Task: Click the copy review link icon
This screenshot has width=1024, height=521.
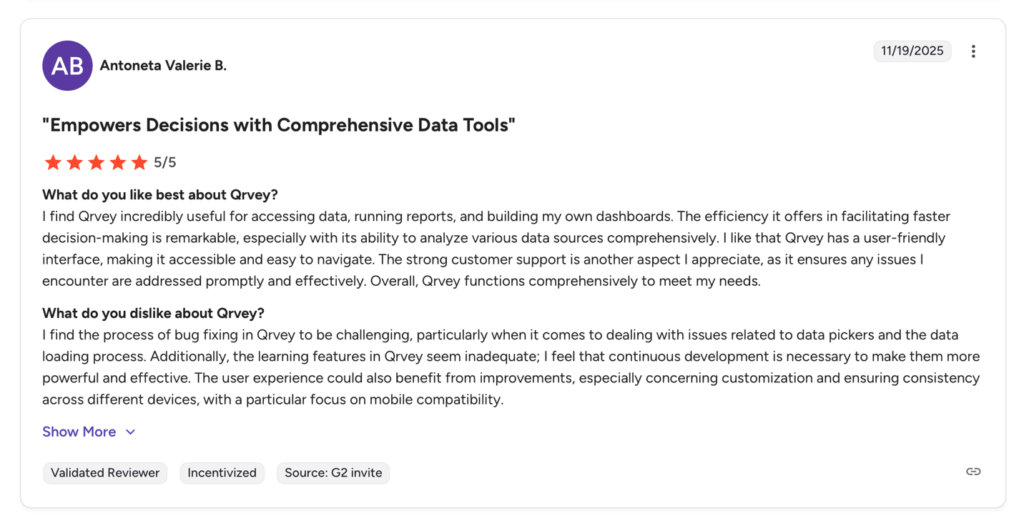Action: point(973,472)
